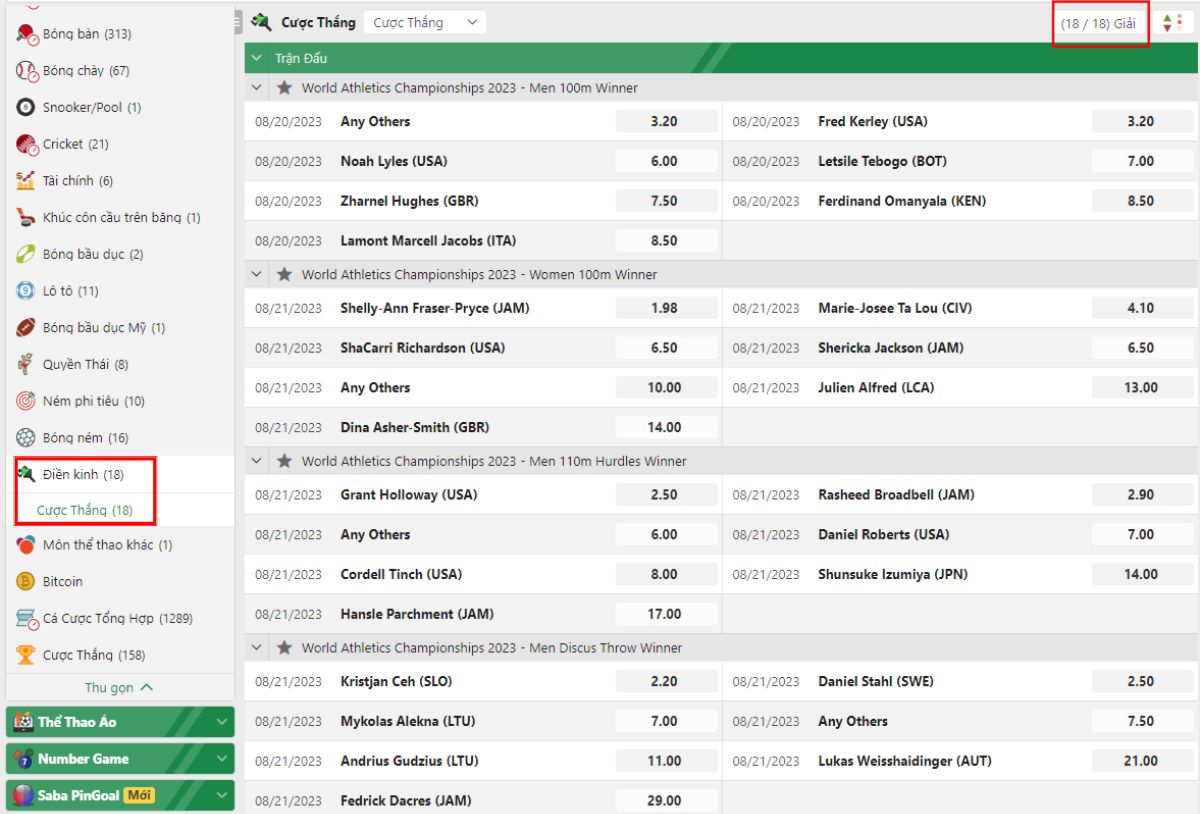Select Điền kinh (18) in sidebar
The image size is (1200, 814).
(82, 474)
